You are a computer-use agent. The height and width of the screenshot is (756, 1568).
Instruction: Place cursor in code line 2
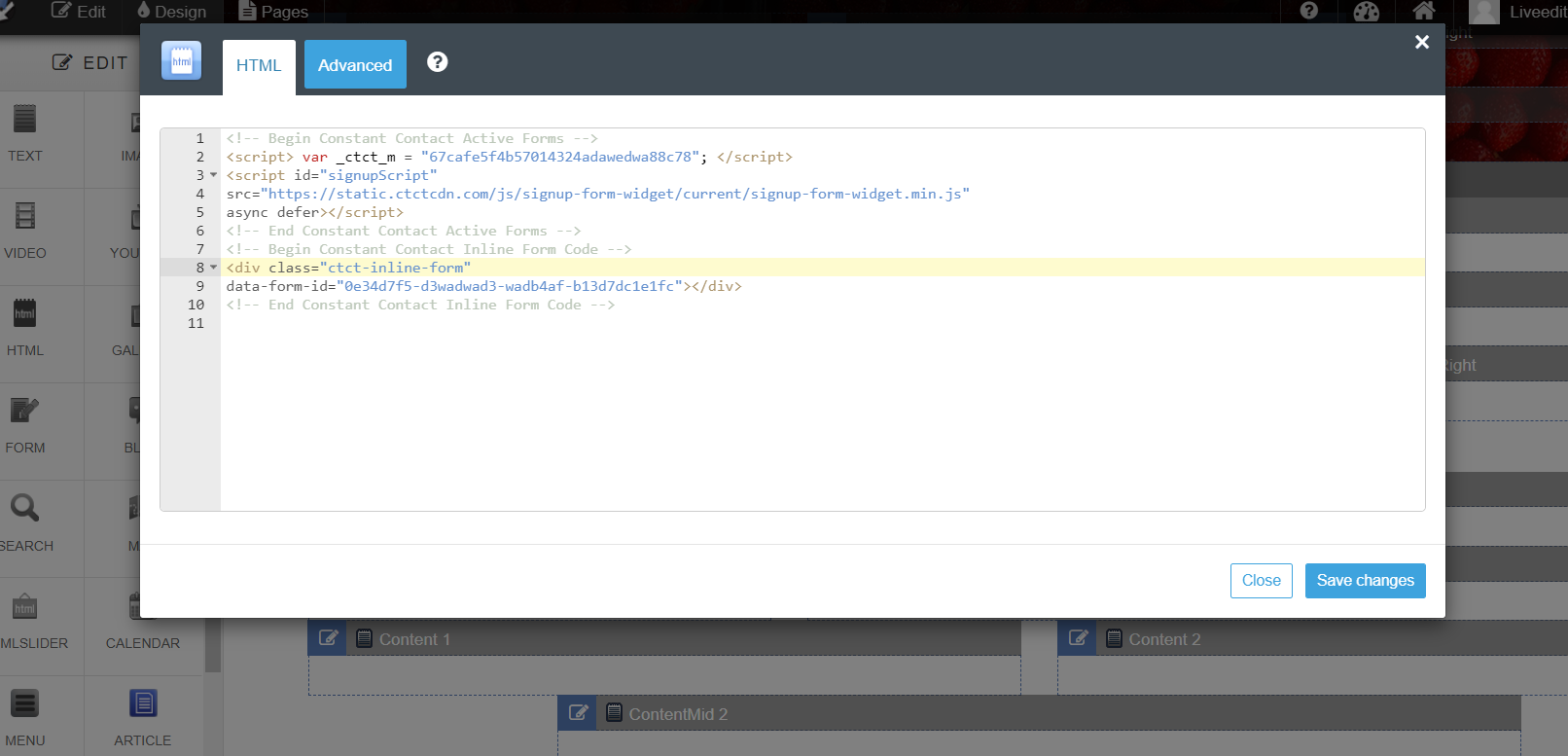[x=510, y=157]
